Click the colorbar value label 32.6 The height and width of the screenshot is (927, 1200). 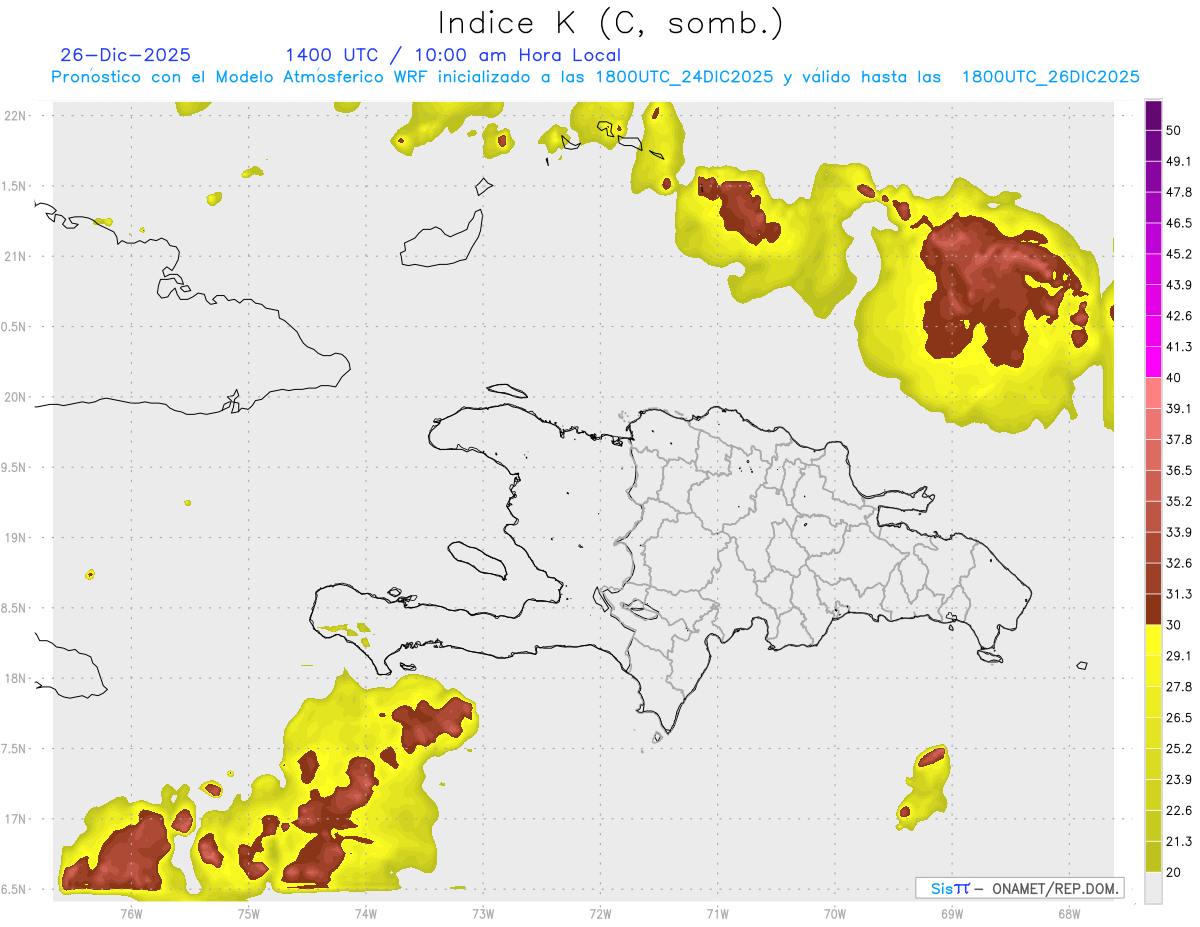1179,564
